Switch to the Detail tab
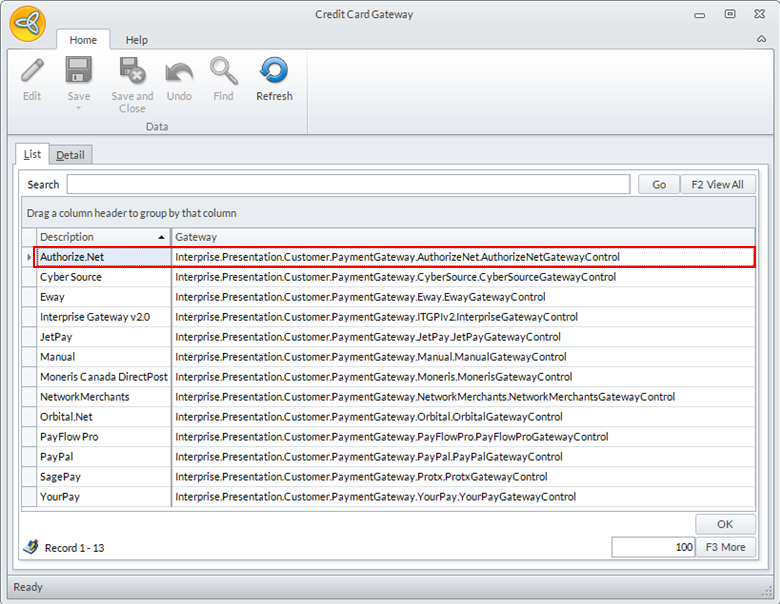The height and width of the screenshot is (604, 780). [70, 155]
